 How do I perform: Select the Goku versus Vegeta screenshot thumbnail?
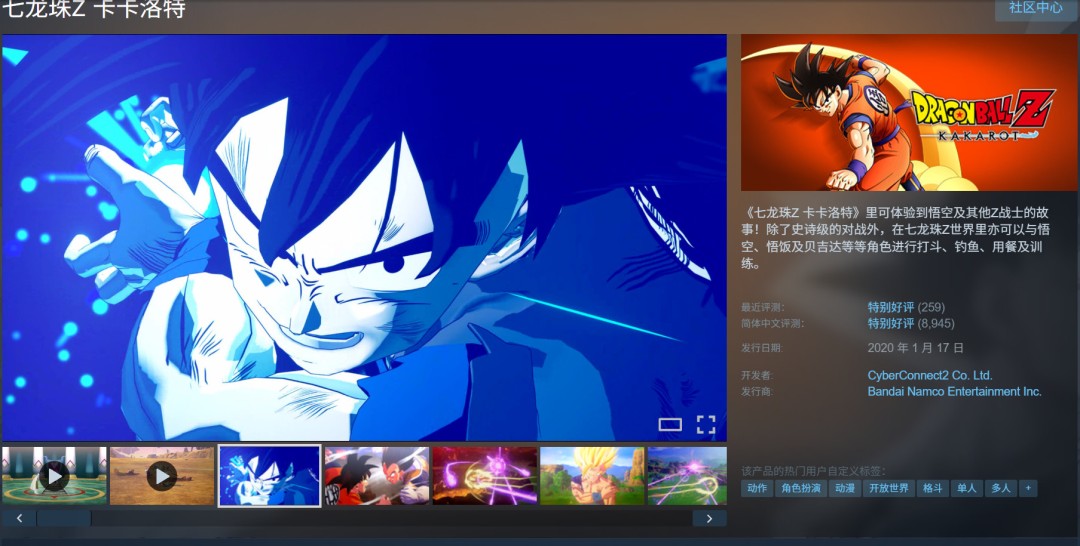point(376,476)
